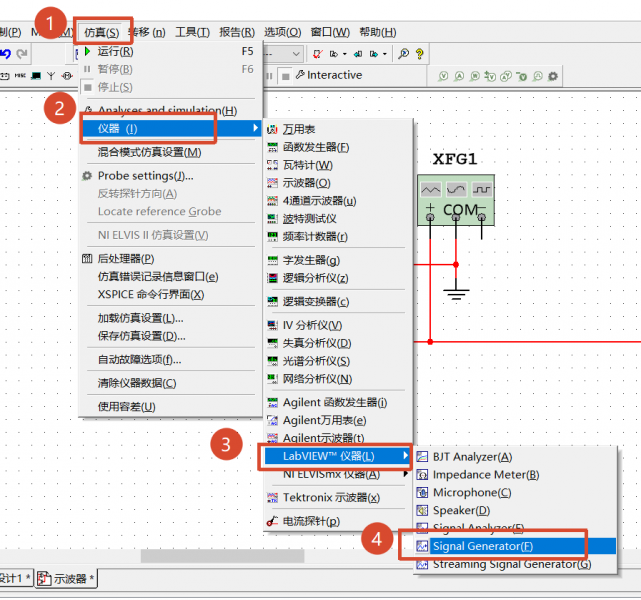Open the 帮助(H) help menu
The image size is (641, 600).
pyautogui.click(x=378, y=32)
